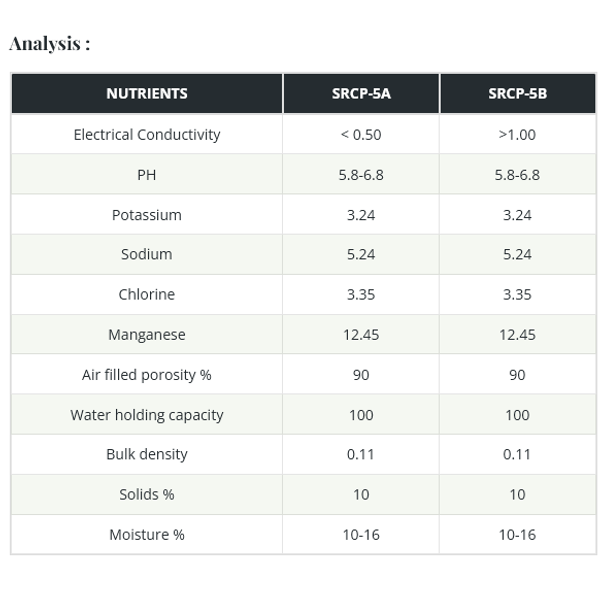Screen dimensions: 600x600
Task: Click the Solids % row label
Action: [x=147, y=495]
